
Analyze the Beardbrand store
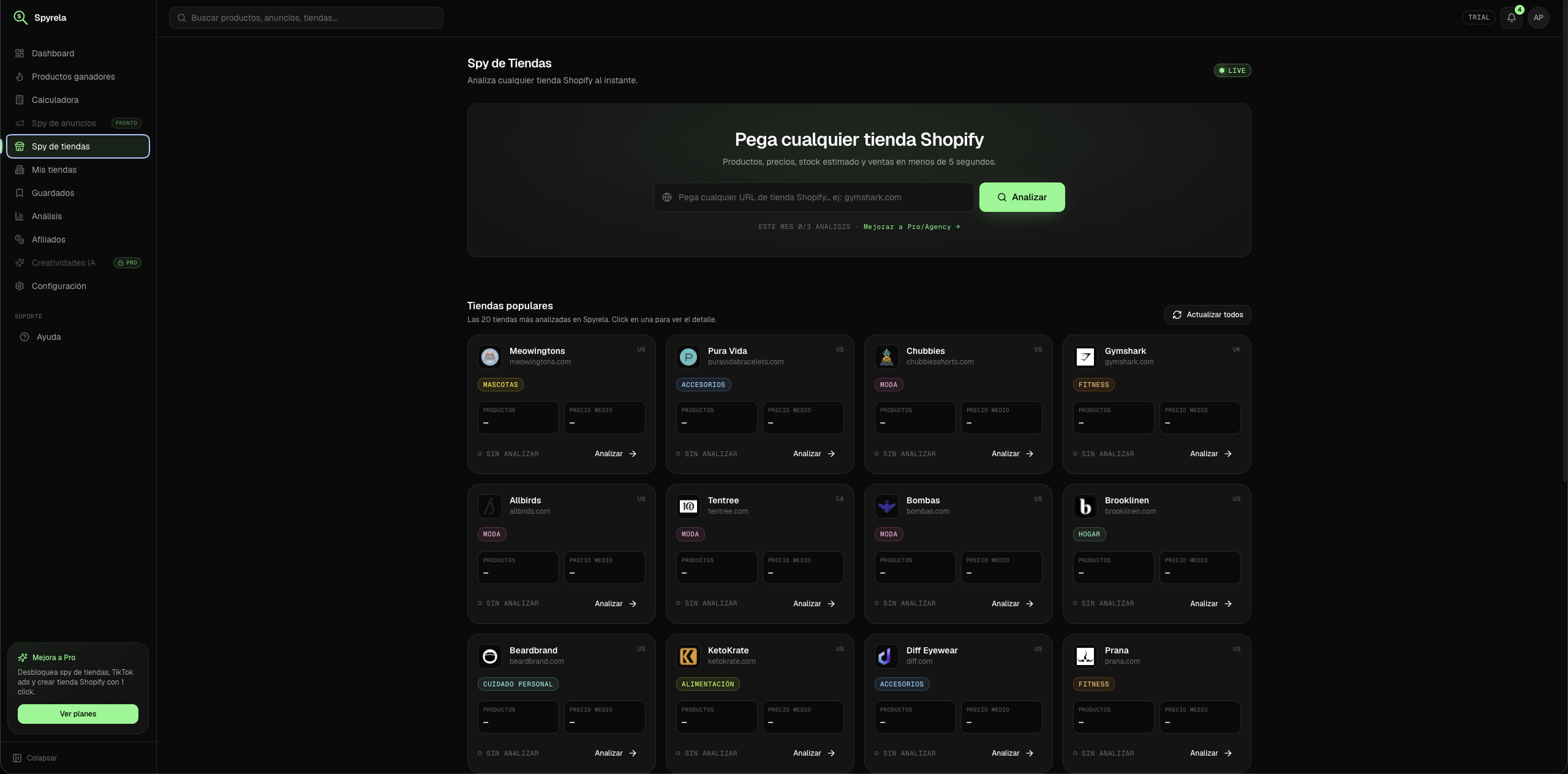click(x=616, y=753)
